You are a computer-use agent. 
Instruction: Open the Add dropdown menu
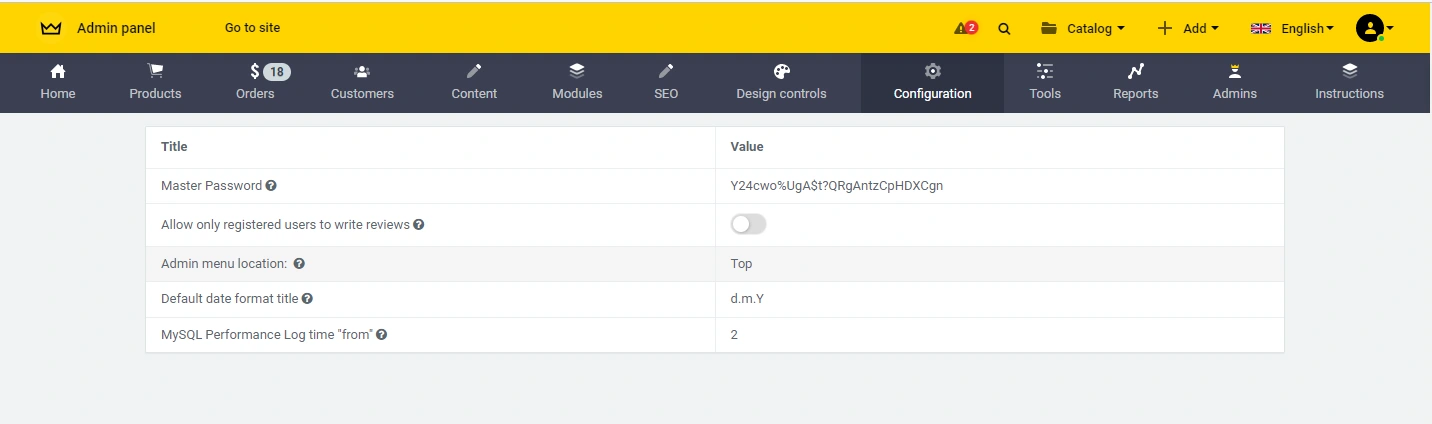point(1188,28)
